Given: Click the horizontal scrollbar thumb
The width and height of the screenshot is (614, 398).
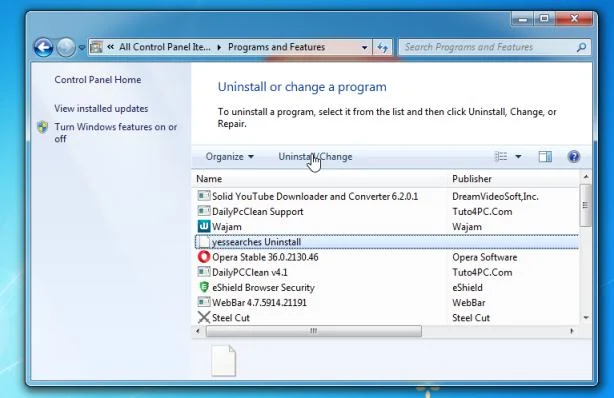Looking at the screenshot, I should coord(314,331).
